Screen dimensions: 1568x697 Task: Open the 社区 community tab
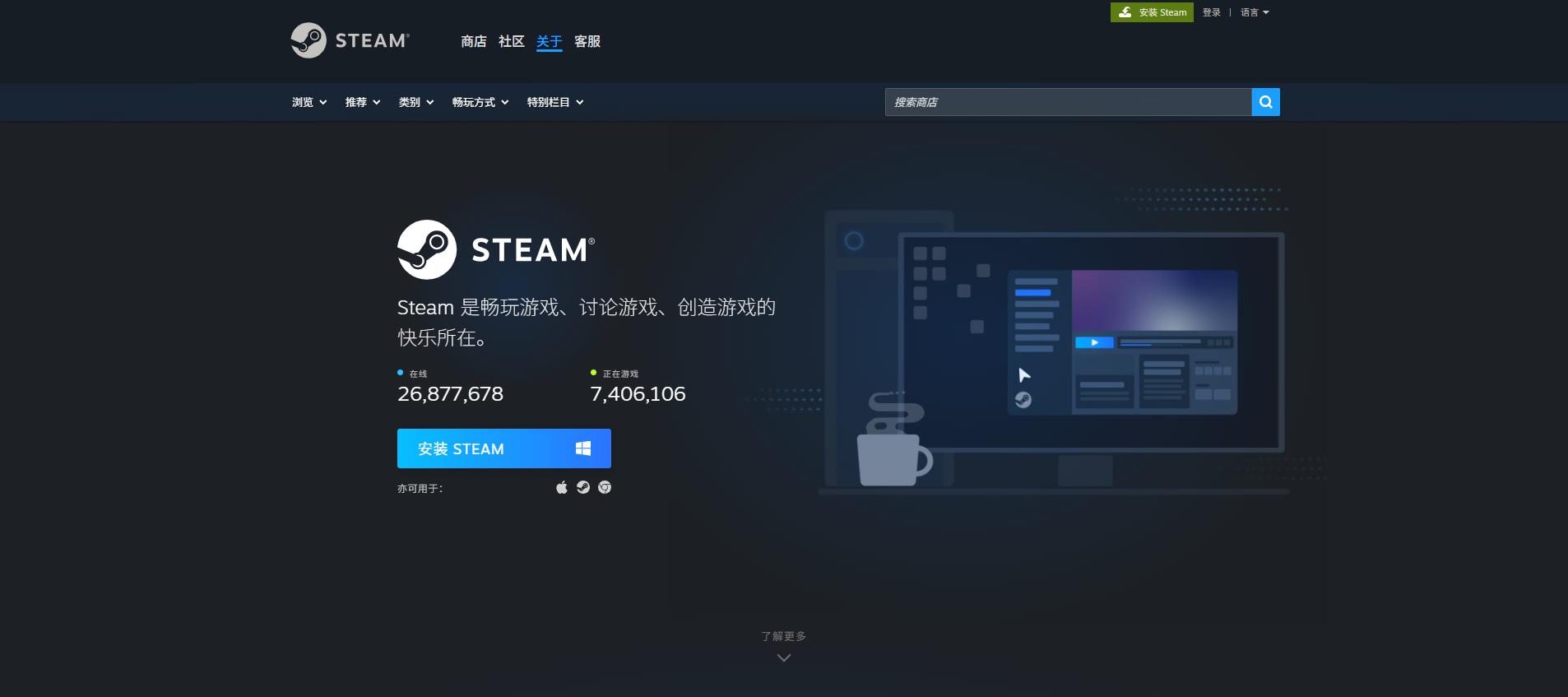[x=512, y=41]
